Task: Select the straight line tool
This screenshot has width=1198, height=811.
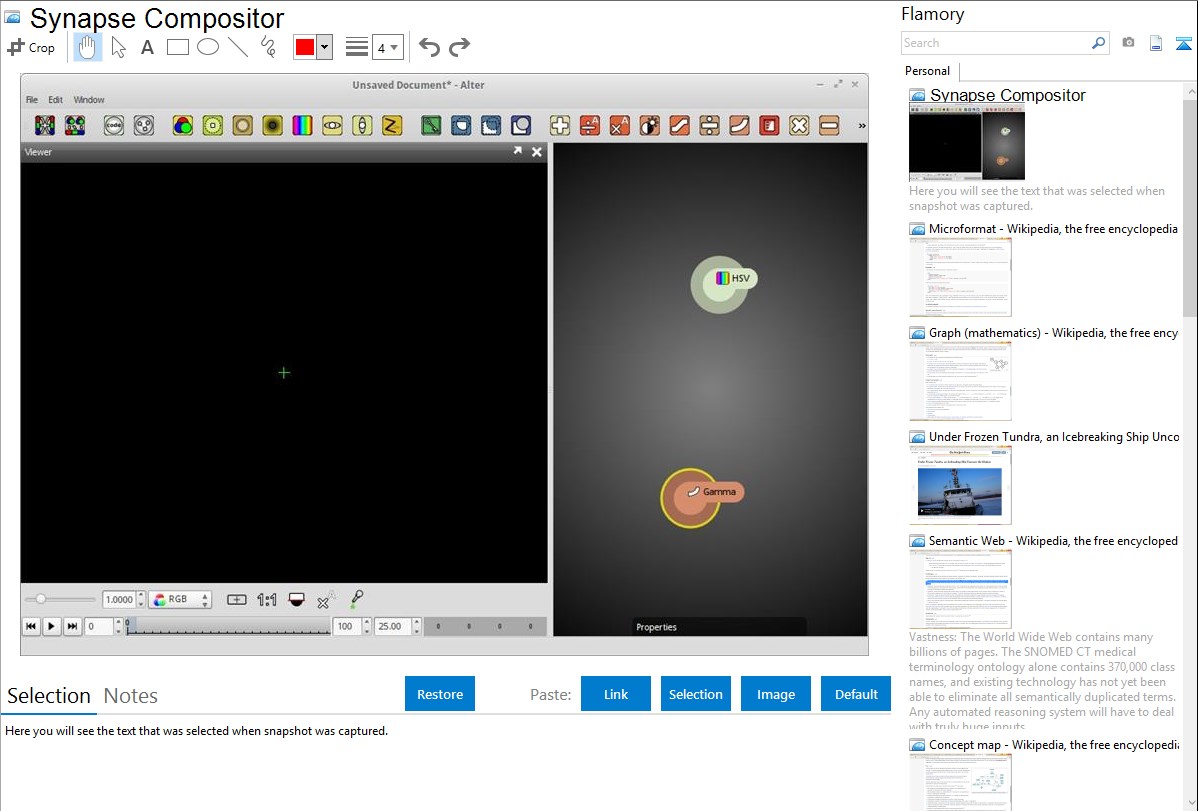Action: click(238, 47)
